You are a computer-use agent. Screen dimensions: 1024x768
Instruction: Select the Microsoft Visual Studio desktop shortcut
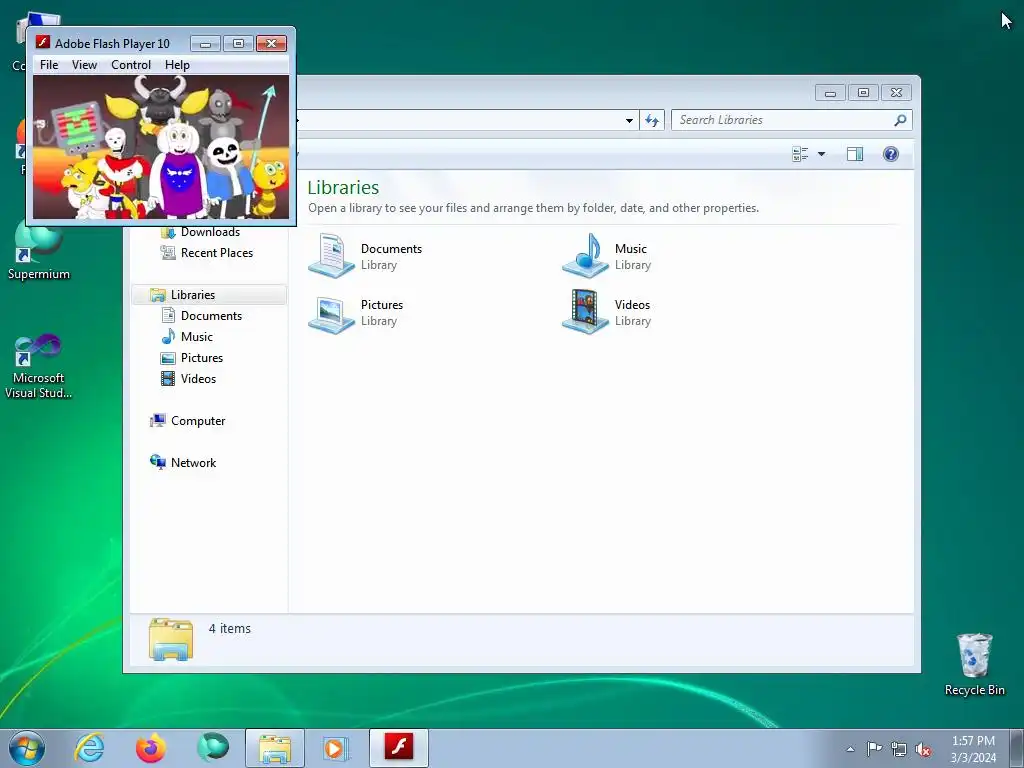pyautogui.click(x=39, y=366)
